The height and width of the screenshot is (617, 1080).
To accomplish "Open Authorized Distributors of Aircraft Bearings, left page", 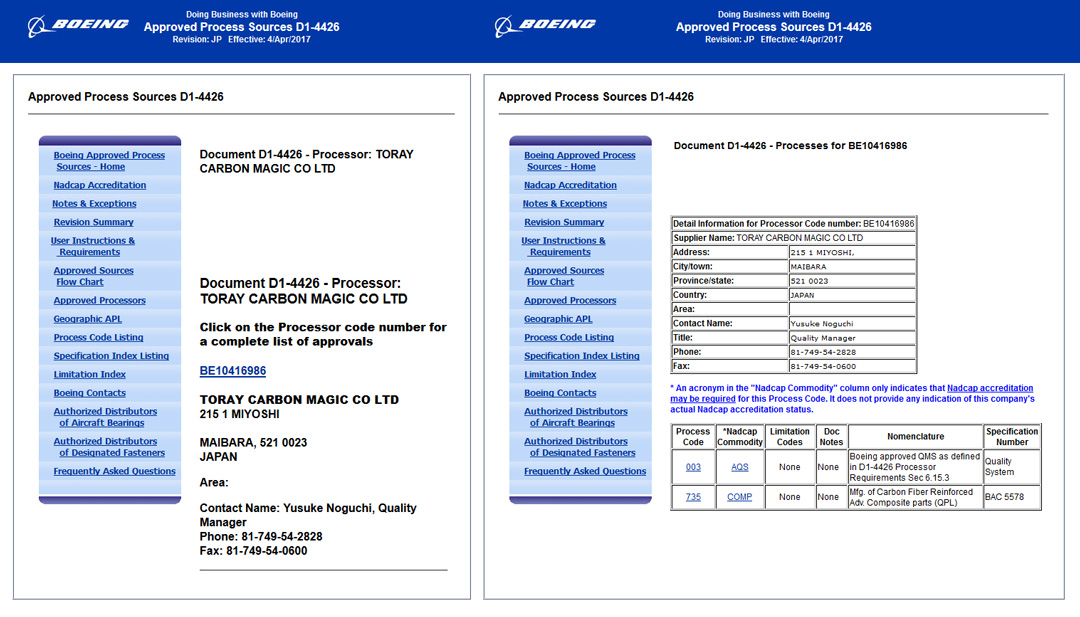I will (x=105, y=417).
